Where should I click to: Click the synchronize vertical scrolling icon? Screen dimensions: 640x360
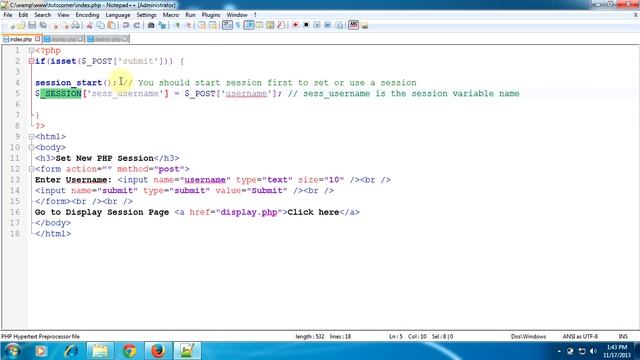click(202, 25)
